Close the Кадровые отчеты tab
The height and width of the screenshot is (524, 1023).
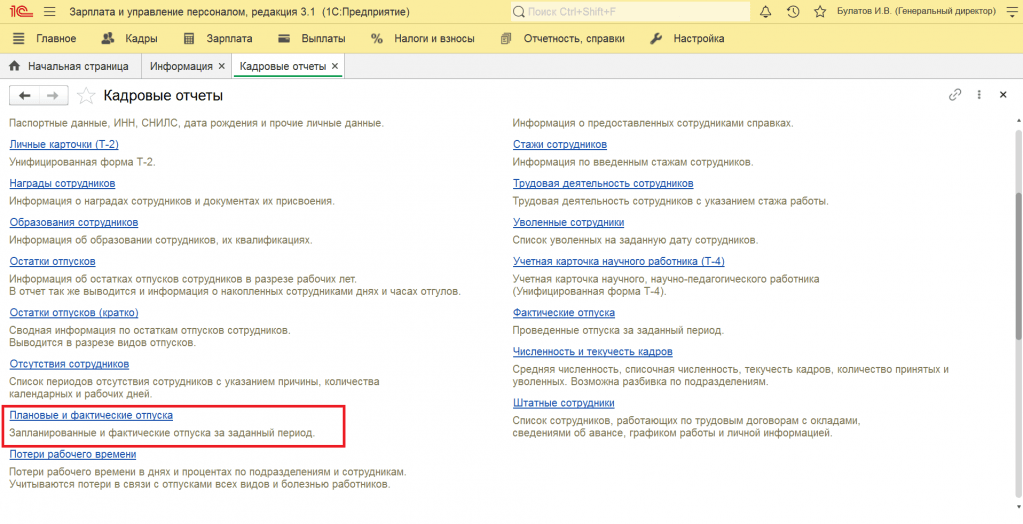point(335,66)
